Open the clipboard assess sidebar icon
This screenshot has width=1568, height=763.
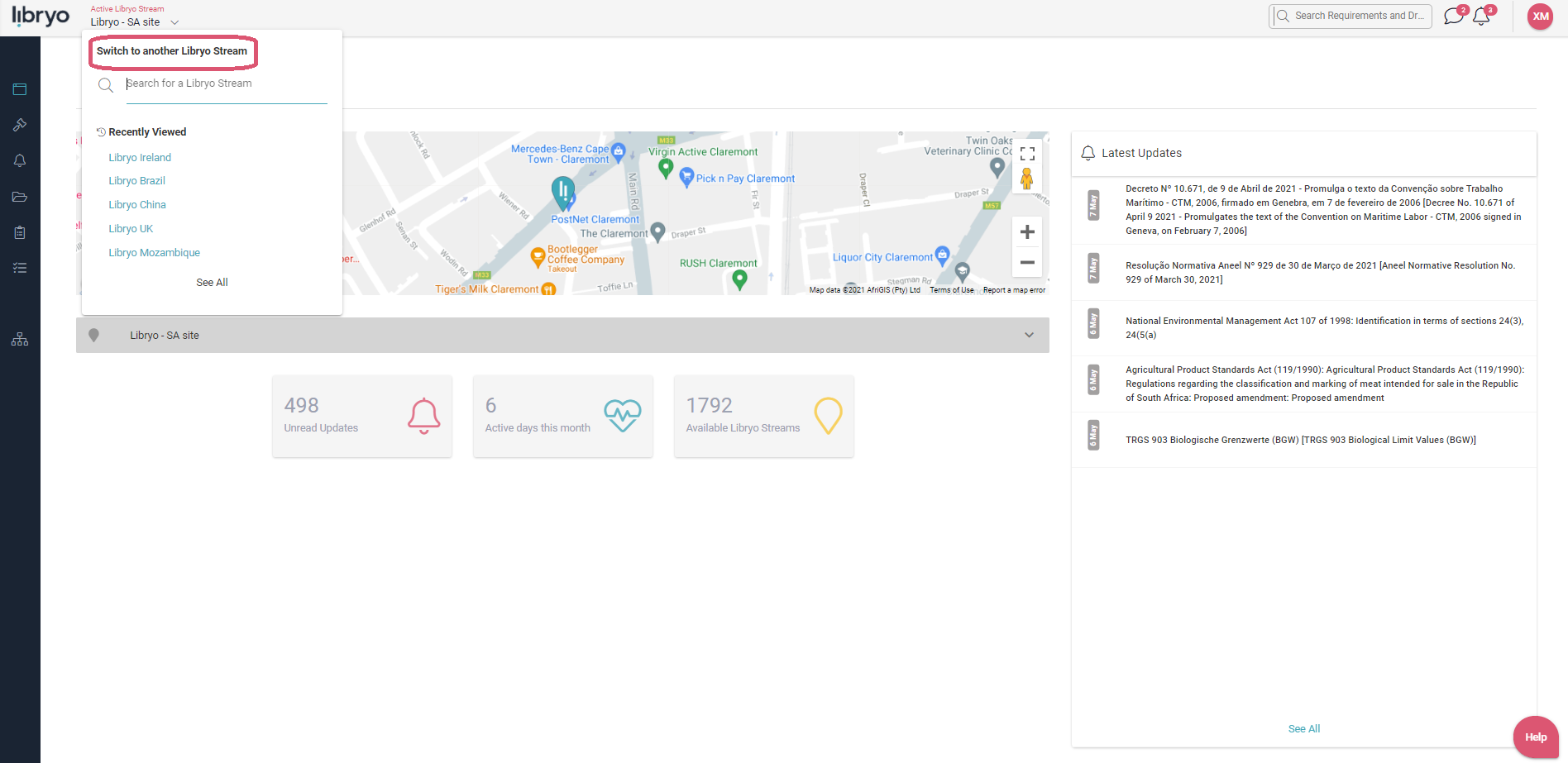[20, 232]
